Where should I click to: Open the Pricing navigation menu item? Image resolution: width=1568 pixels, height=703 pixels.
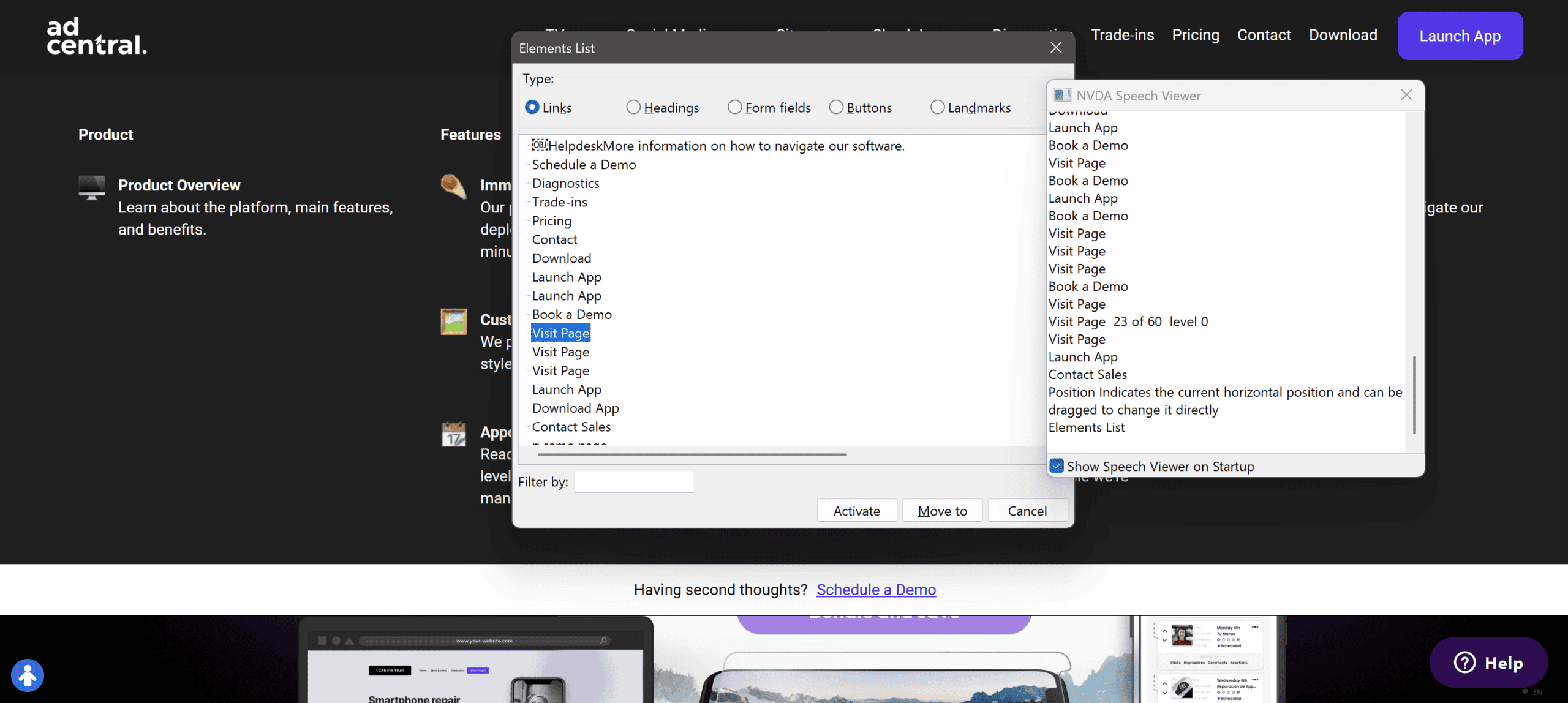[x=1195, y=36]
